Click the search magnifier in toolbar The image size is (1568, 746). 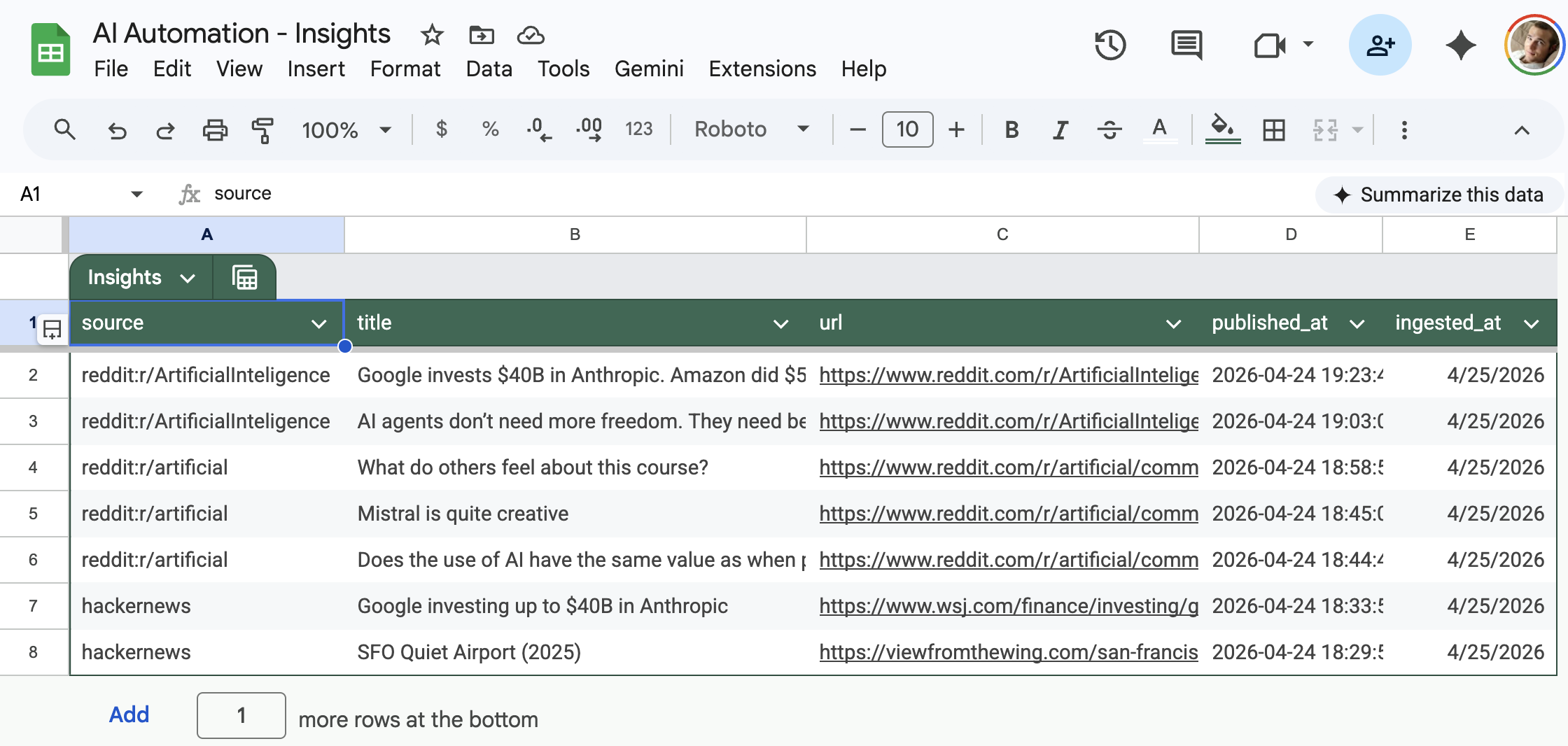click(x=64, y=129)
